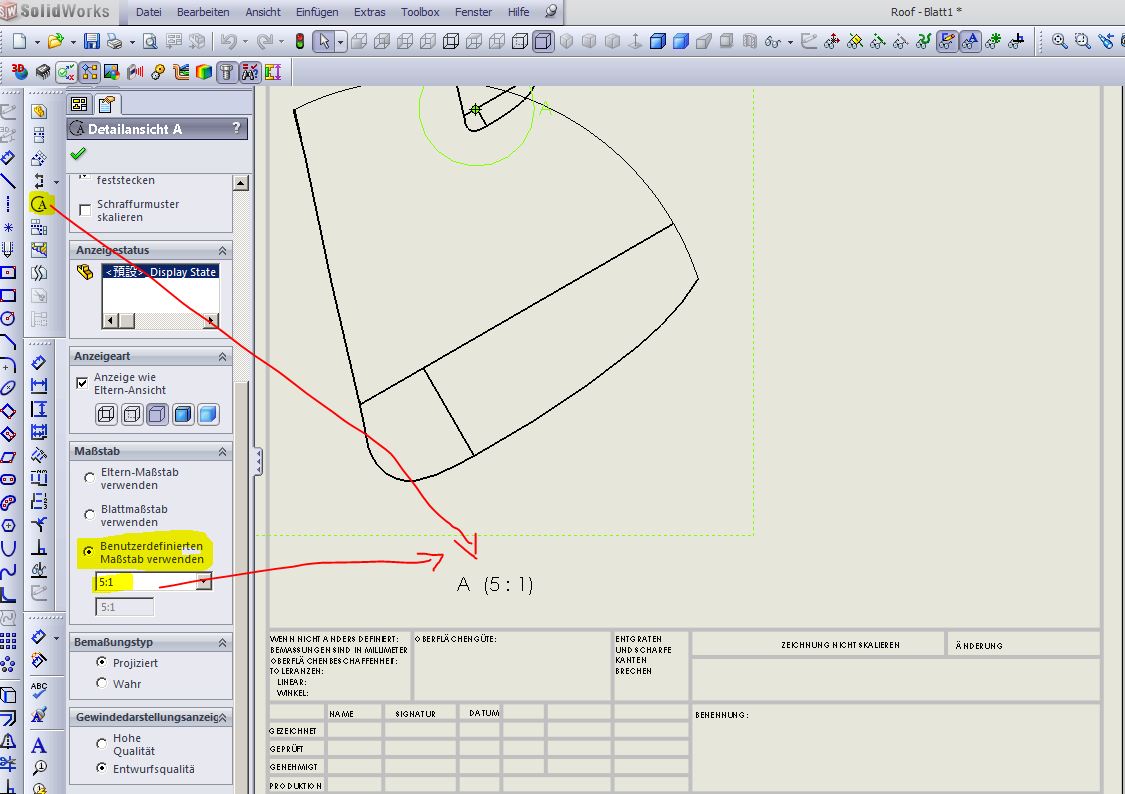Click the Note text 'A' annotation tool
This screenshot has height=794, width=1125.
(39, 745)
